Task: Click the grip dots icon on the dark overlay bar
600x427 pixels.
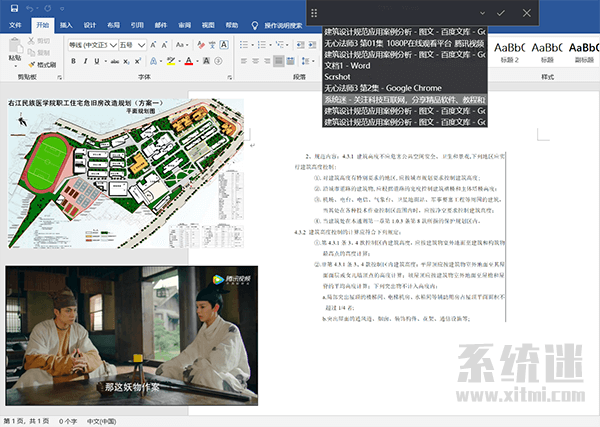Action: (x=314, y=13)
